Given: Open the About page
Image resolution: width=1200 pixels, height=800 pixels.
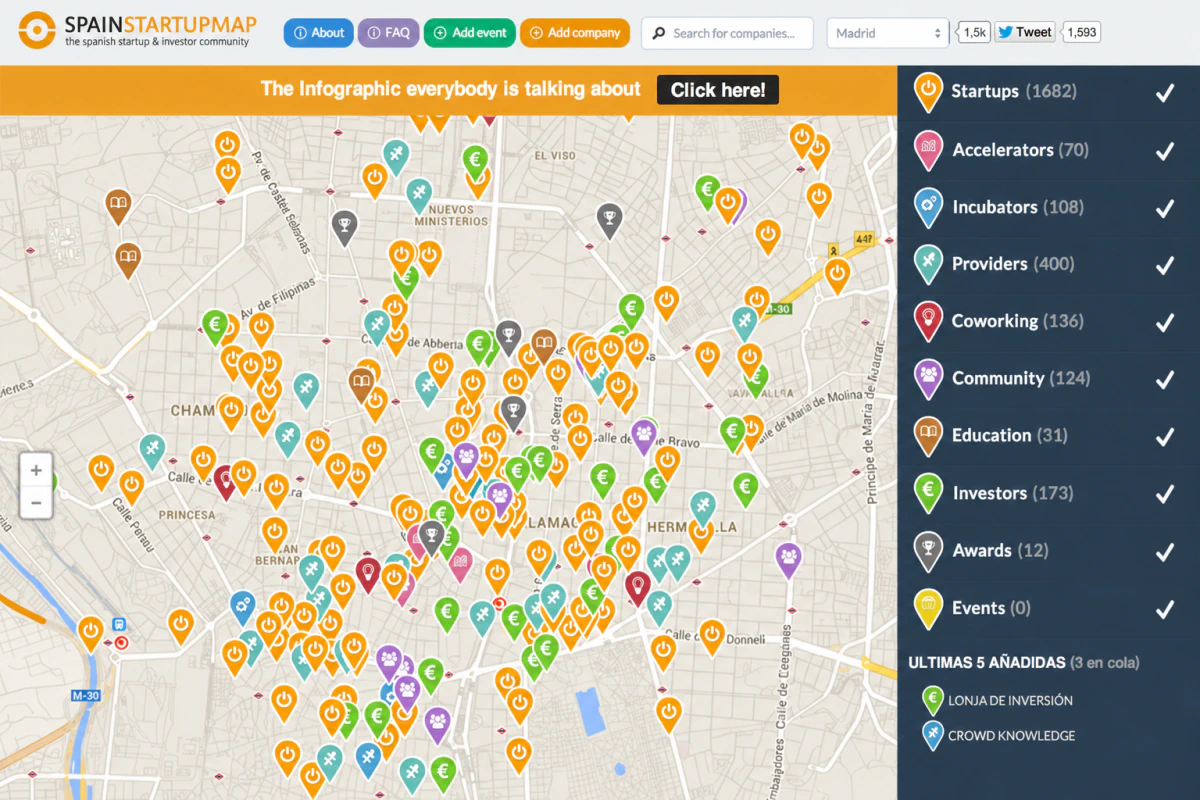Looking at the screenshot, I should (318, 33).
